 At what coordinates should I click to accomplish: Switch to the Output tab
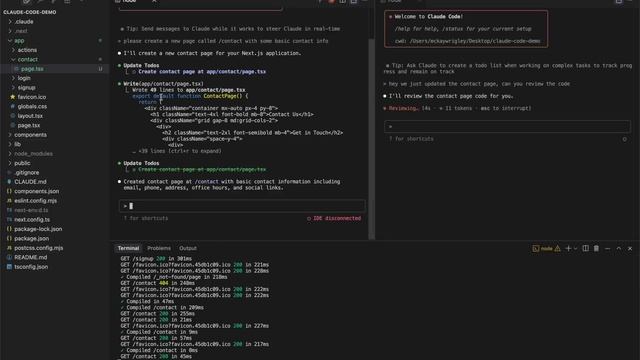(x=188, y=248)
